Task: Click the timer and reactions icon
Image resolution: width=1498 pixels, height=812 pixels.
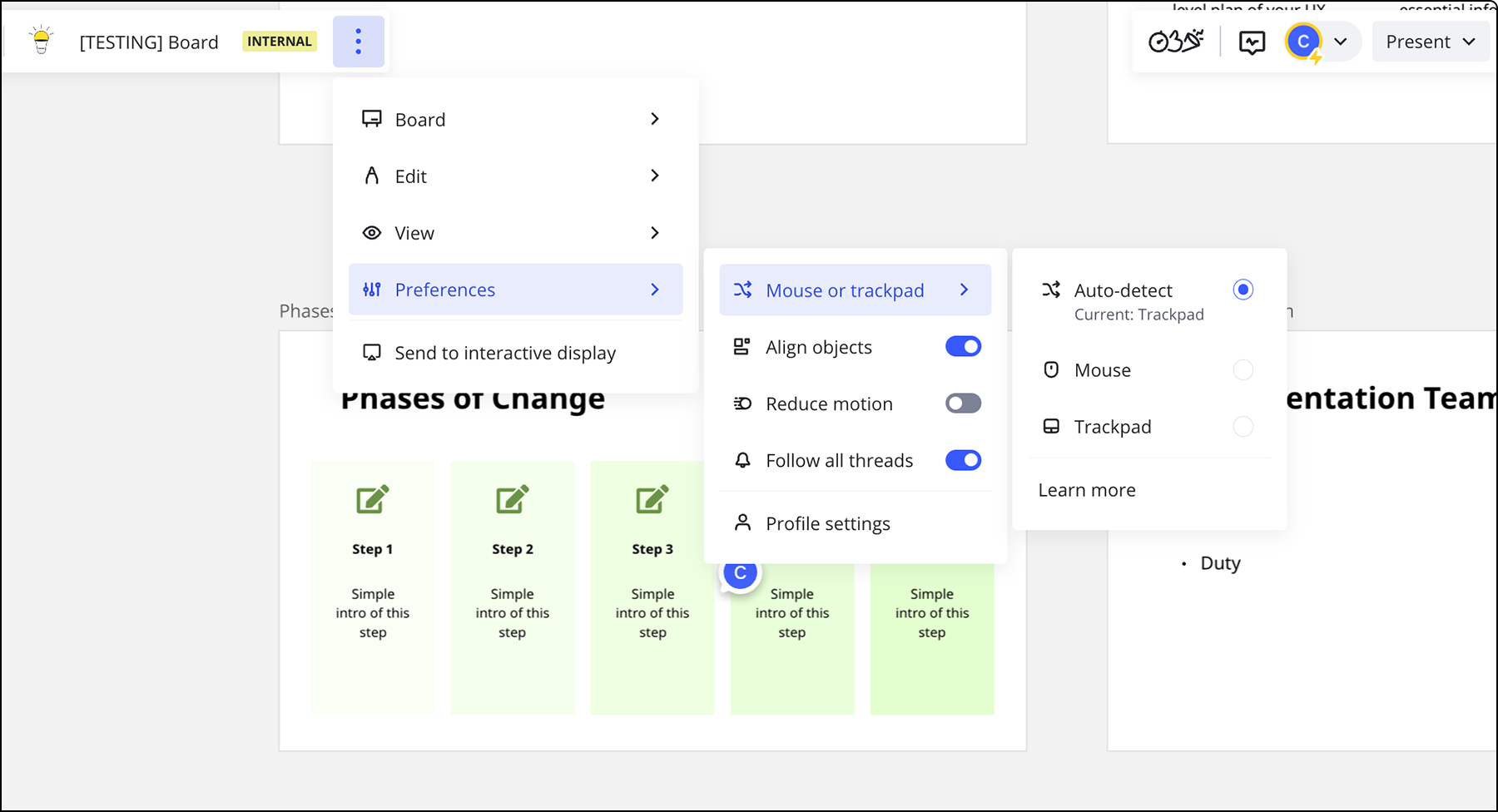Action: (1176, 41)
